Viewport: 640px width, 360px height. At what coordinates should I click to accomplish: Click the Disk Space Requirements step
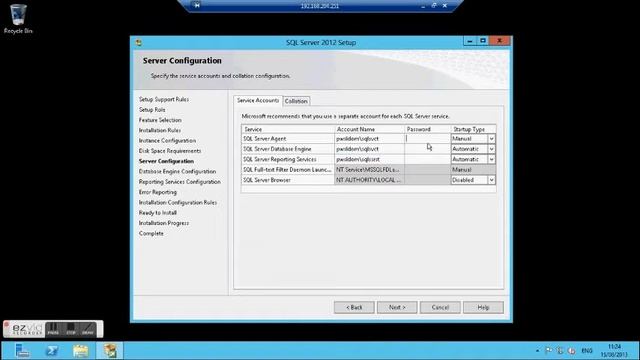pos(170,151)
